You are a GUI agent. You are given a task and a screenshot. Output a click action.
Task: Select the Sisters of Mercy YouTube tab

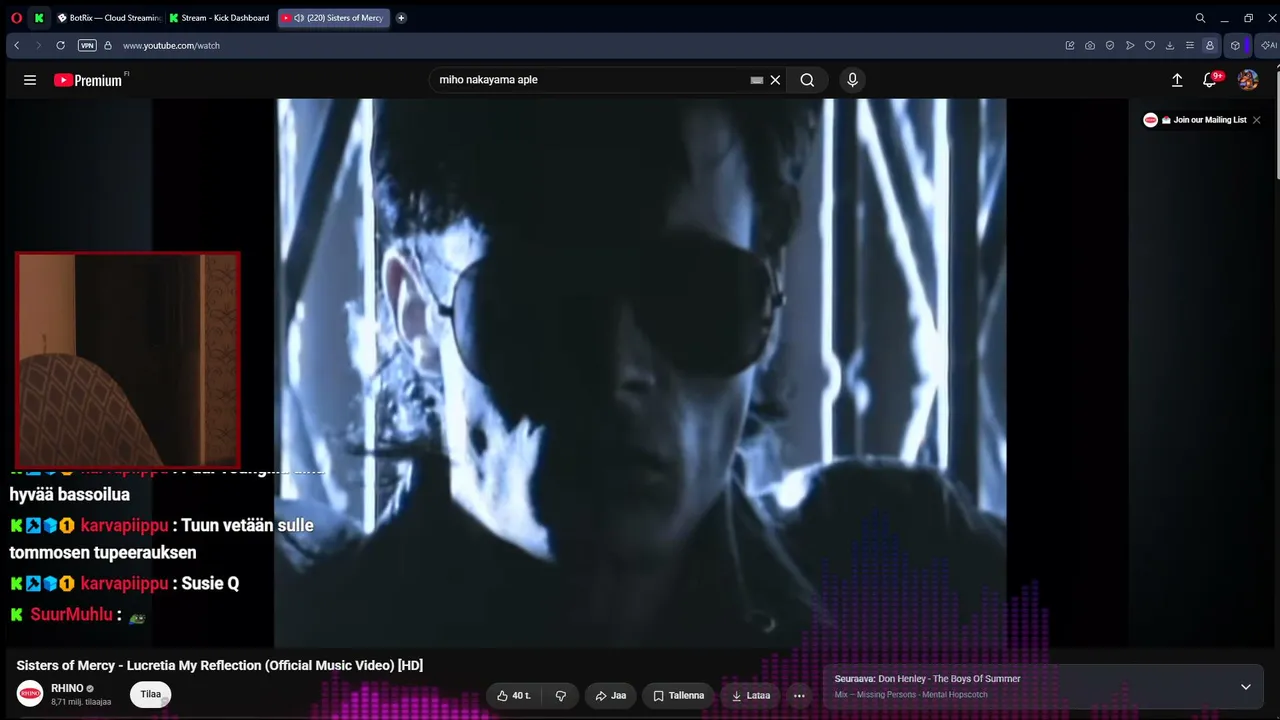coord(334,18)
